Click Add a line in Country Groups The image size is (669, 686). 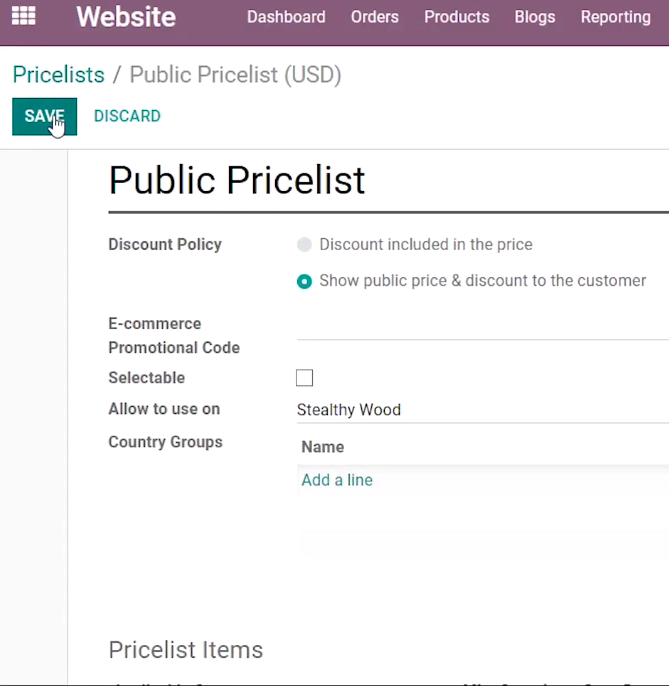point(337,480)
